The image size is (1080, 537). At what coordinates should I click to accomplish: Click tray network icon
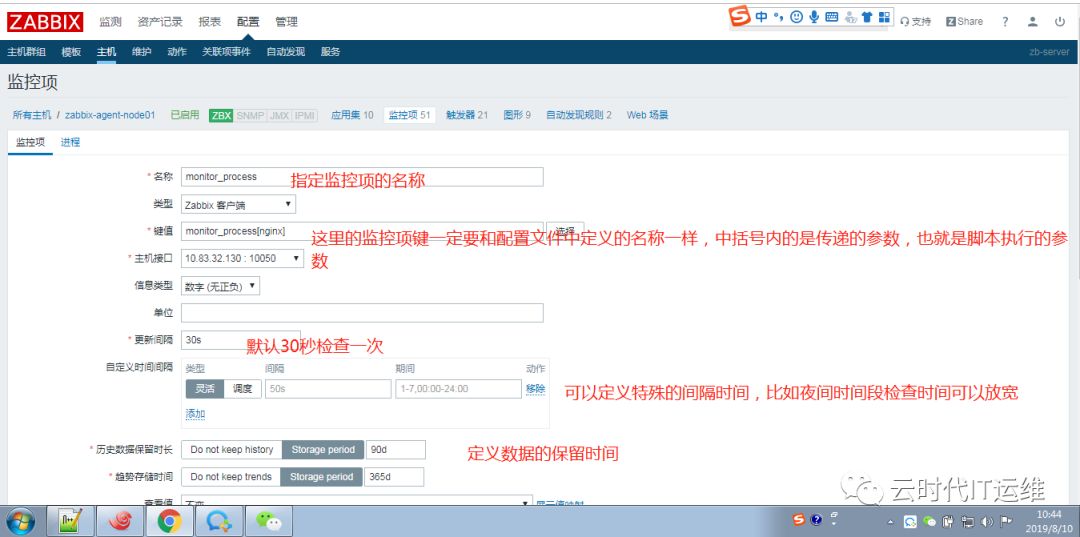point(968,522)
